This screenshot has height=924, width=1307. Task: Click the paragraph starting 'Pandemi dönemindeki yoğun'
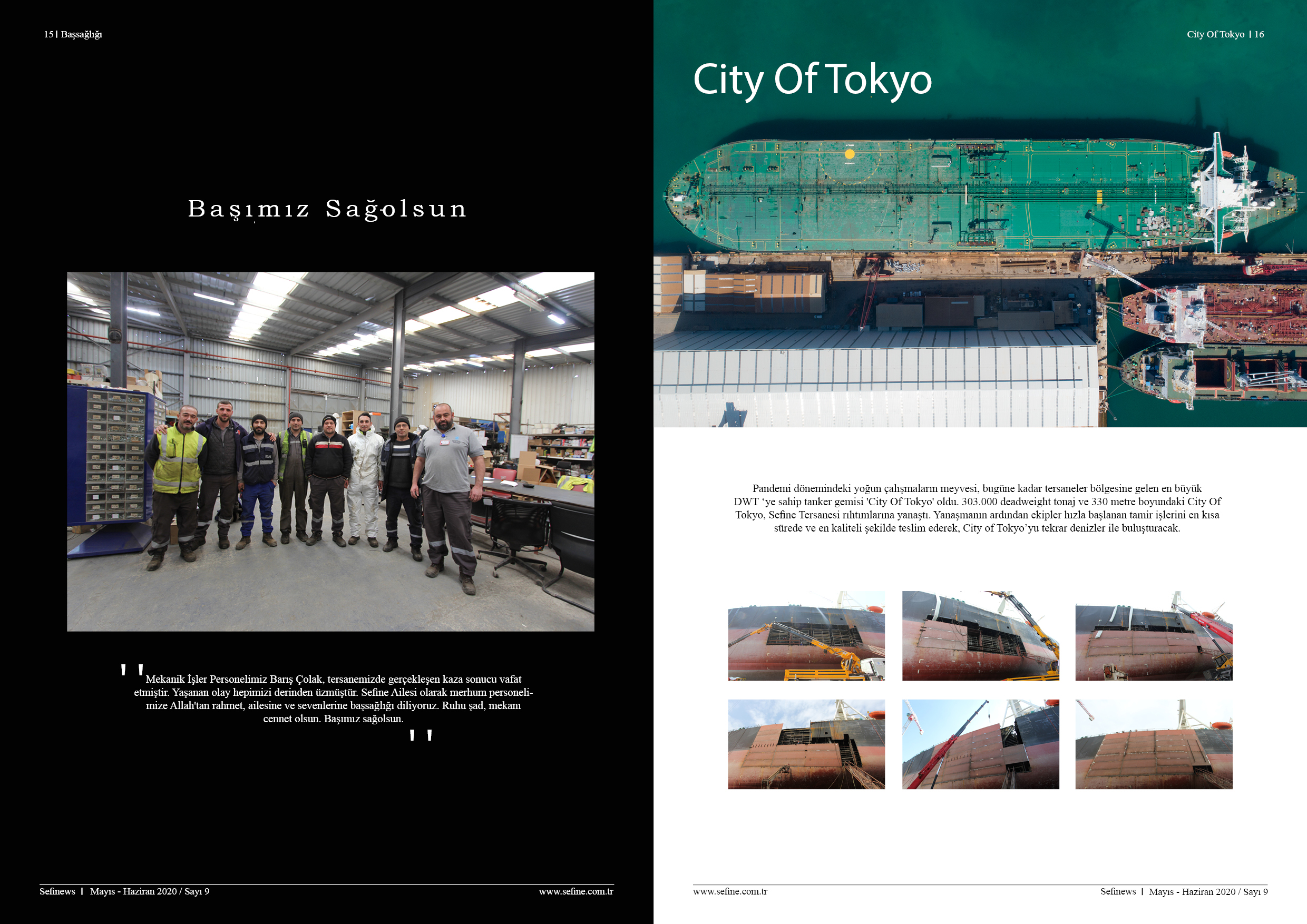tap(977, 508)
